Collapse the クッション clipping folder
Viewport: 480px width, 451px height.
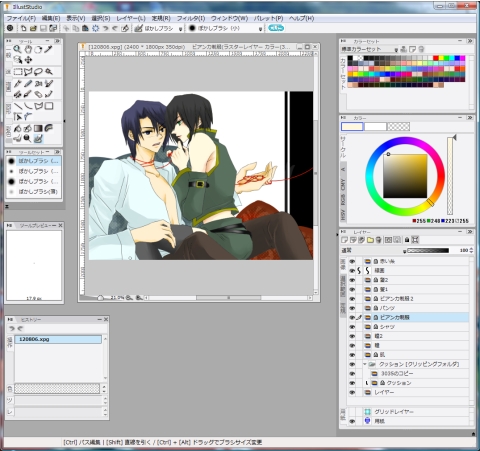click(x=365, y=364)
